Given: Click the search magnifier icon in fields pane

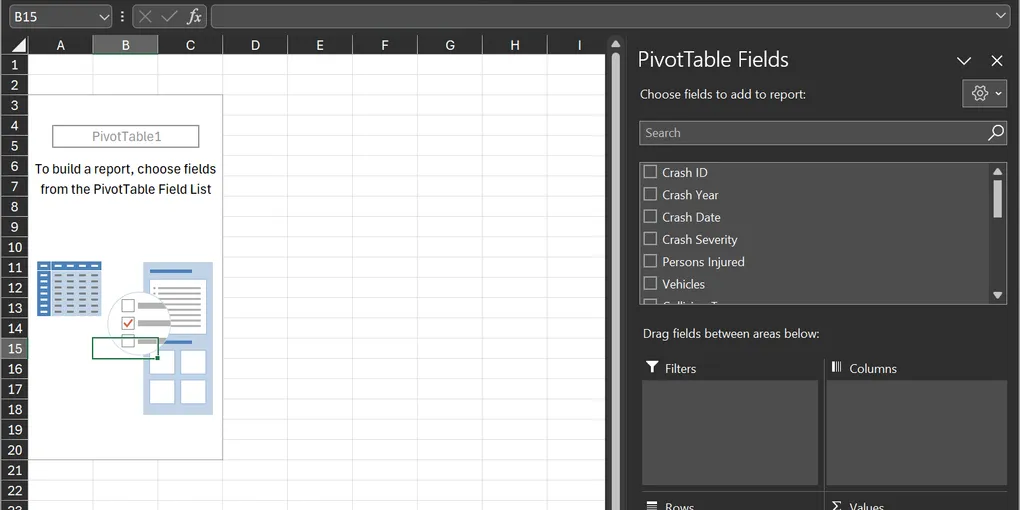Looking at the screenshot, I should click(x=995, y=133).
